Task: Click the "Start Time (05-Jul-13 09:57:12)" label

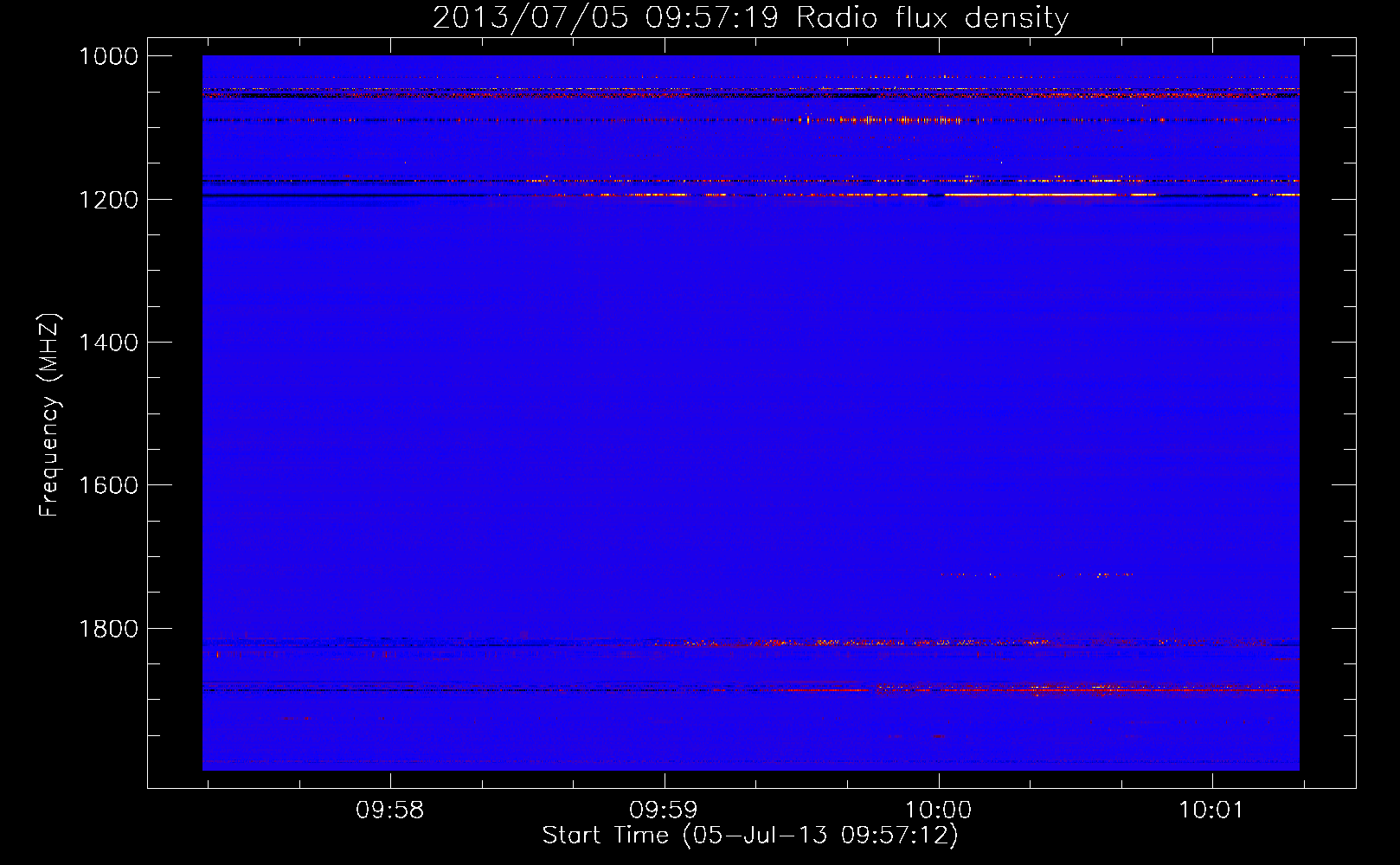Action: pos(750,836)
